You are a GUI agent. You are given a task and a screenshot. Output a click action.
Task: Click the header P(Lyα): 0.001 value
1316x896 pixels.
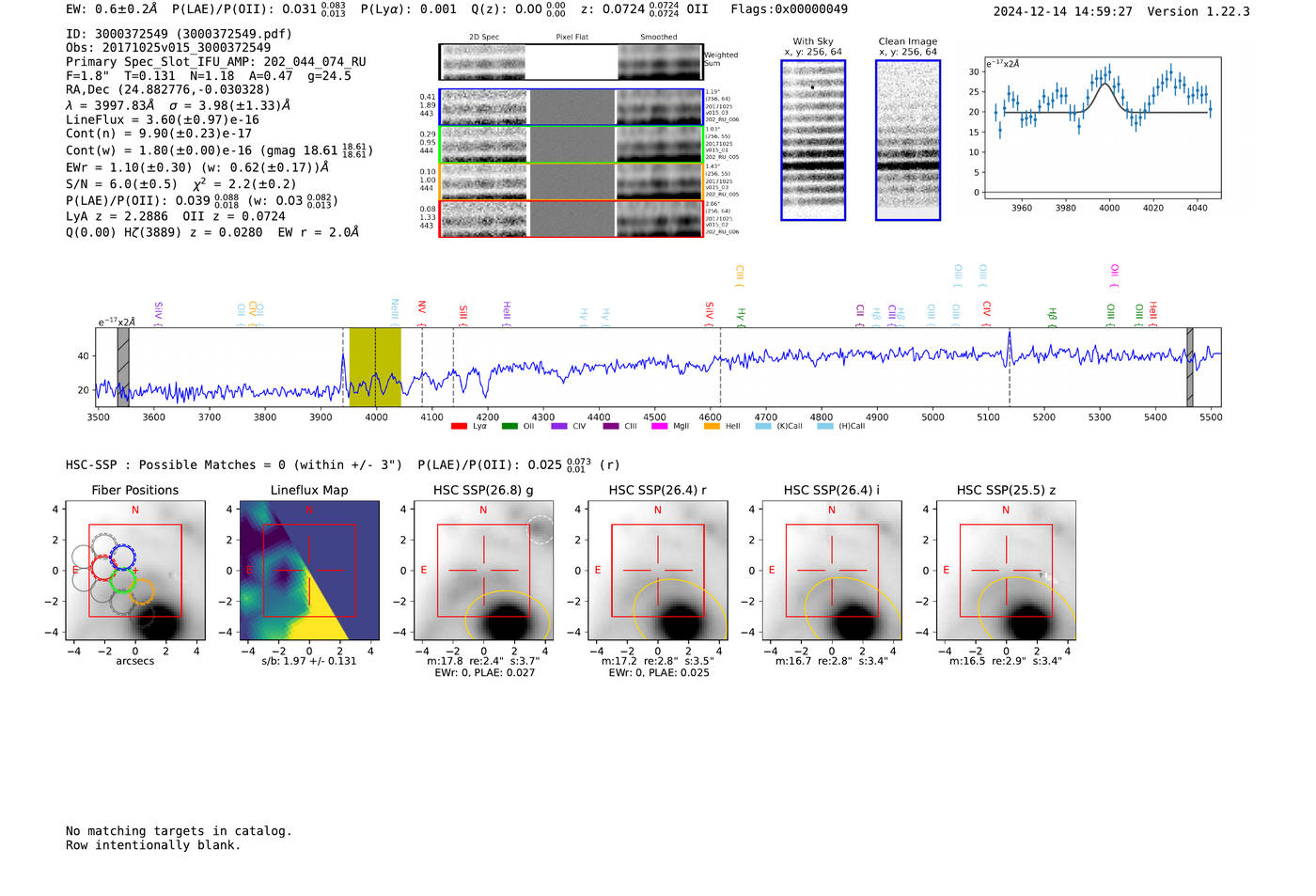[x=409, y=9]
